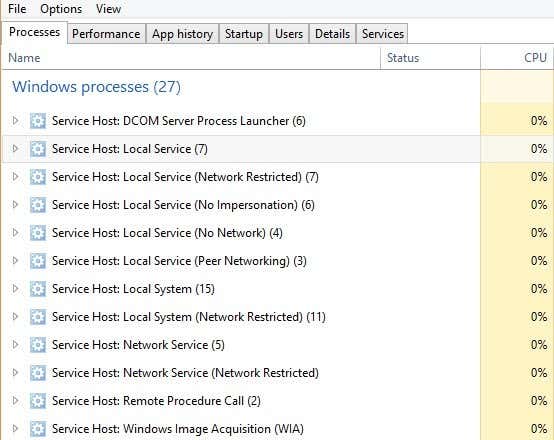Expand Service Host: Network Service (5)
This screenshot has width=554, height=440.
point(15,344)
